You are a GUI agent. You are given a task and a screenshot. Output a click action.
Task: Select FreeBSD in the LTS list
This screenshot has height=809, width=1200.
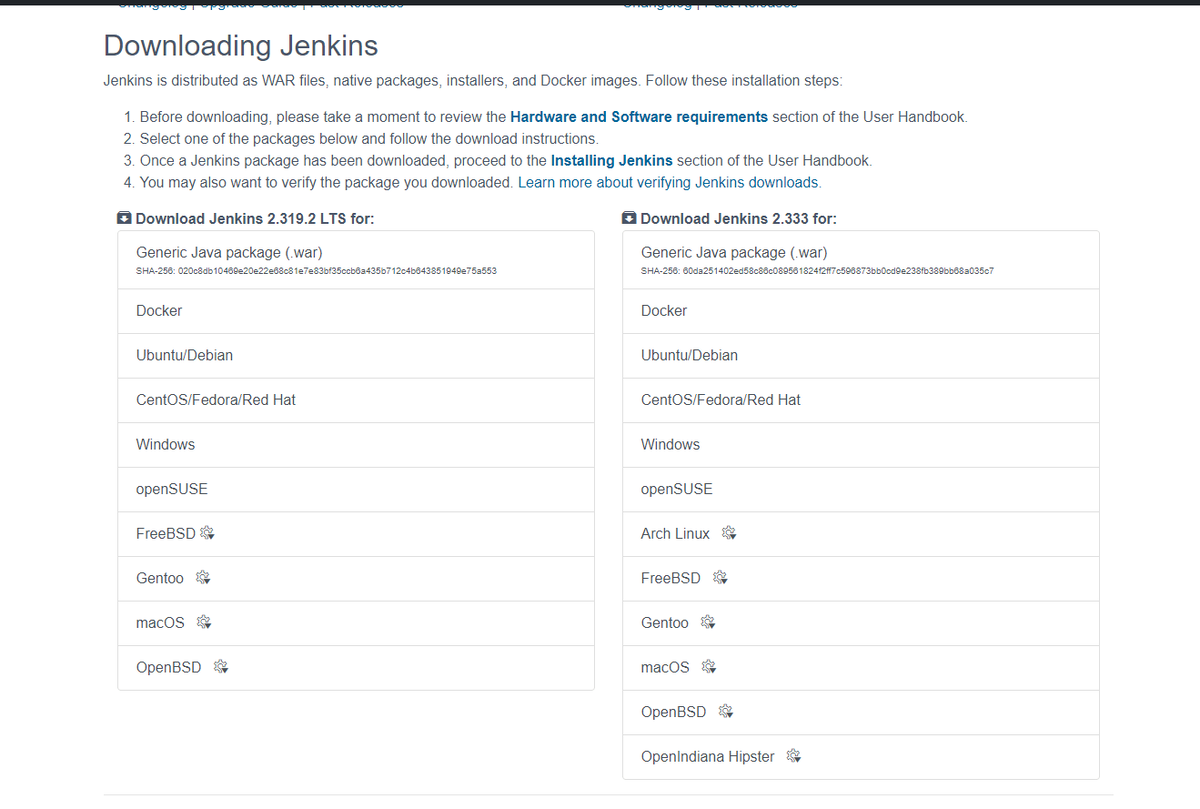coord(356,533)
